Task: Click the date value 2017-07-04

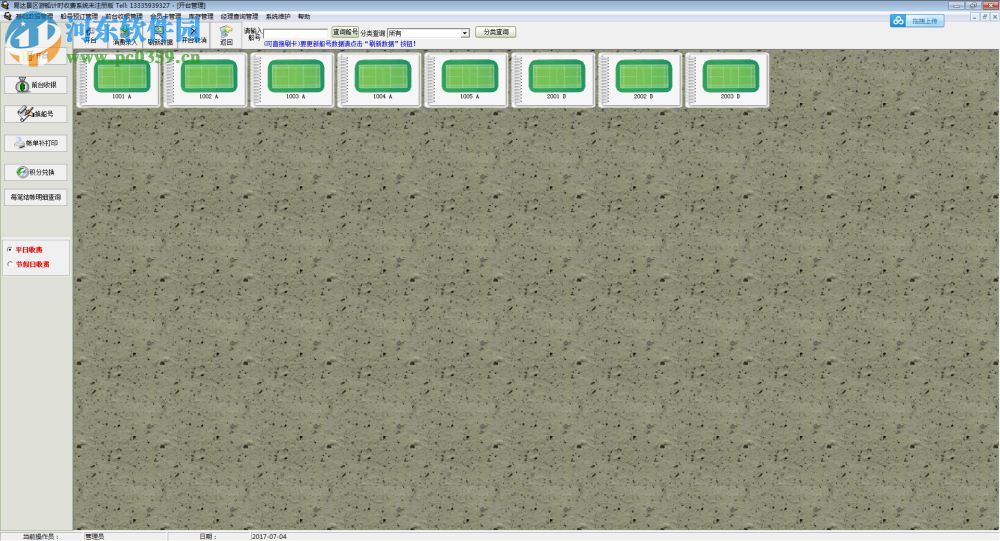Action: click(x=269, y=537)
